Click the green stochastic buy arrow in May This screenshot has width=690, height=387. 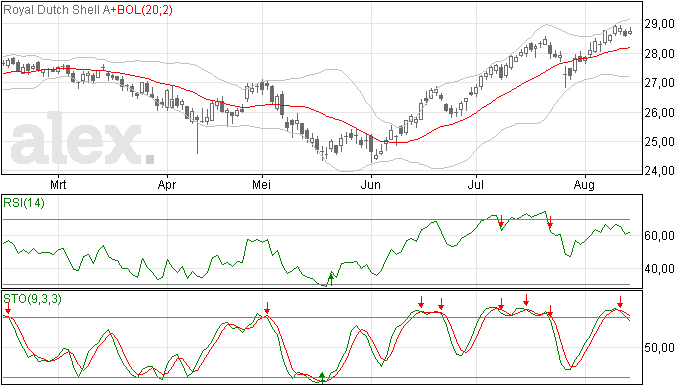[322, 377]
